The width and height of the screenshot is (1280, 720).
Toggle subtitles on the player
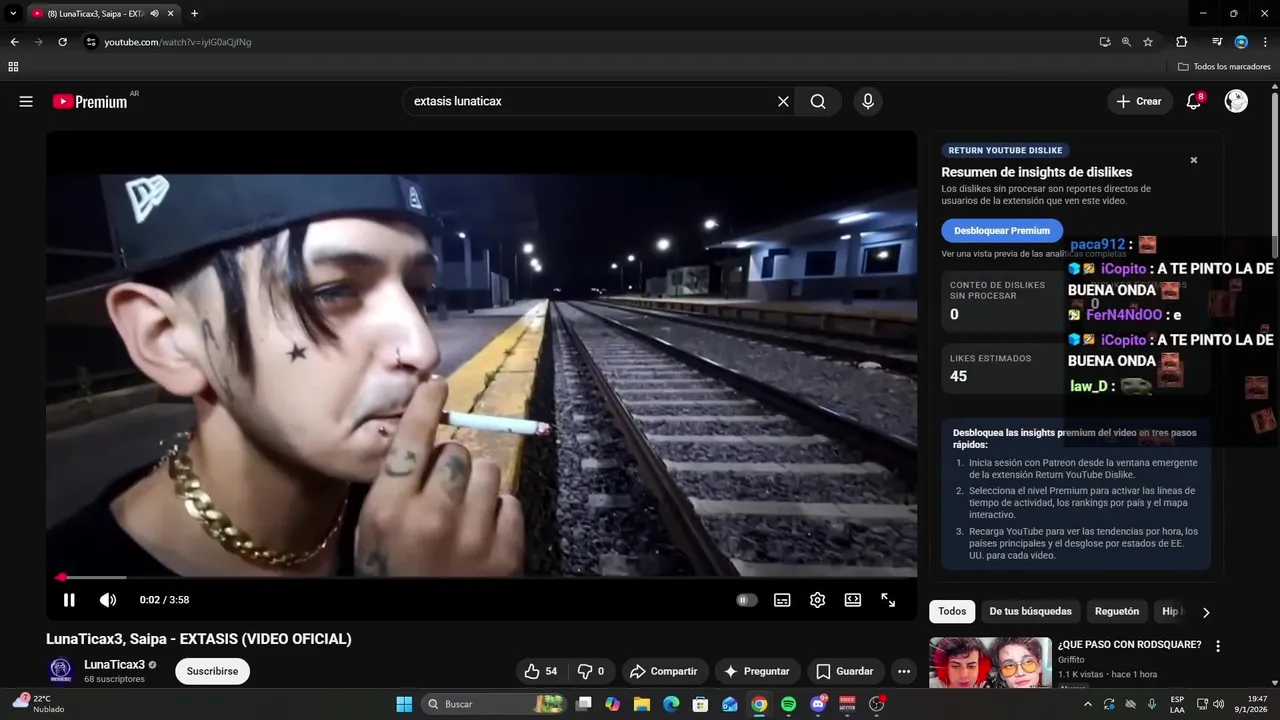click(x=782, y=600)
